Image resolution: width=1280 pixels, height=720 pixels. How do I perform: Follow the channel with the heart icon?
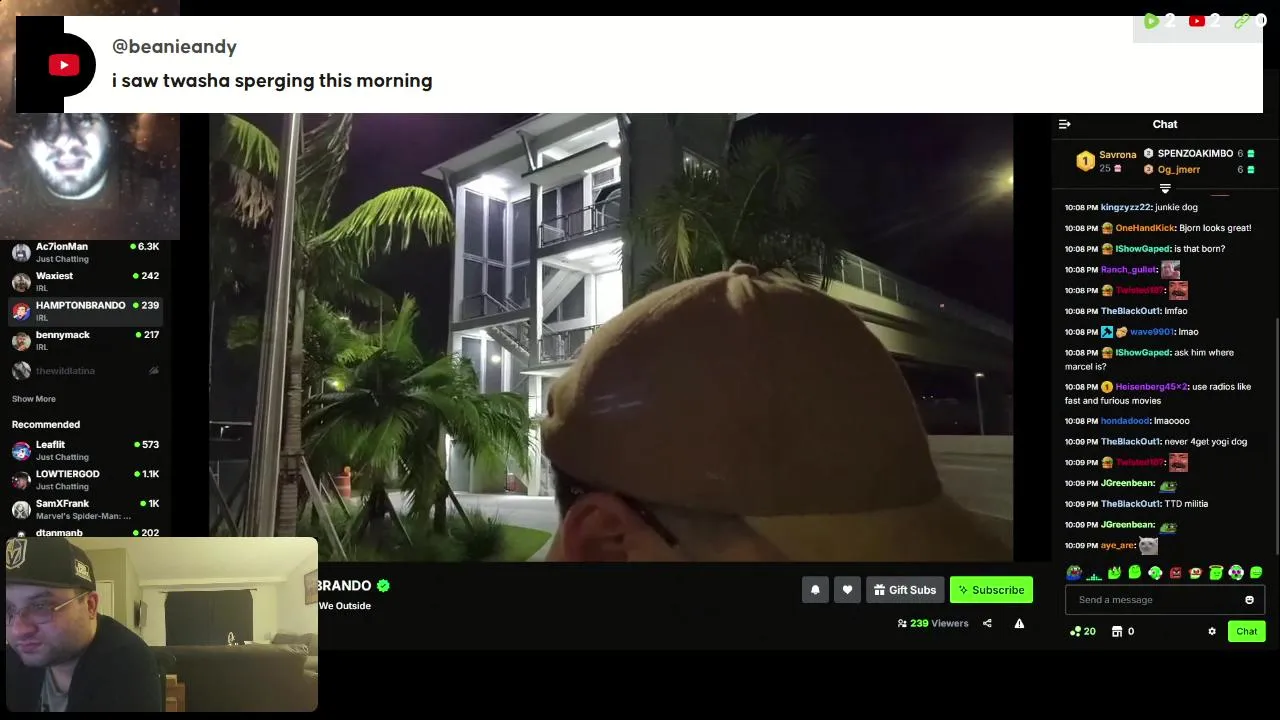pos(847,590)
